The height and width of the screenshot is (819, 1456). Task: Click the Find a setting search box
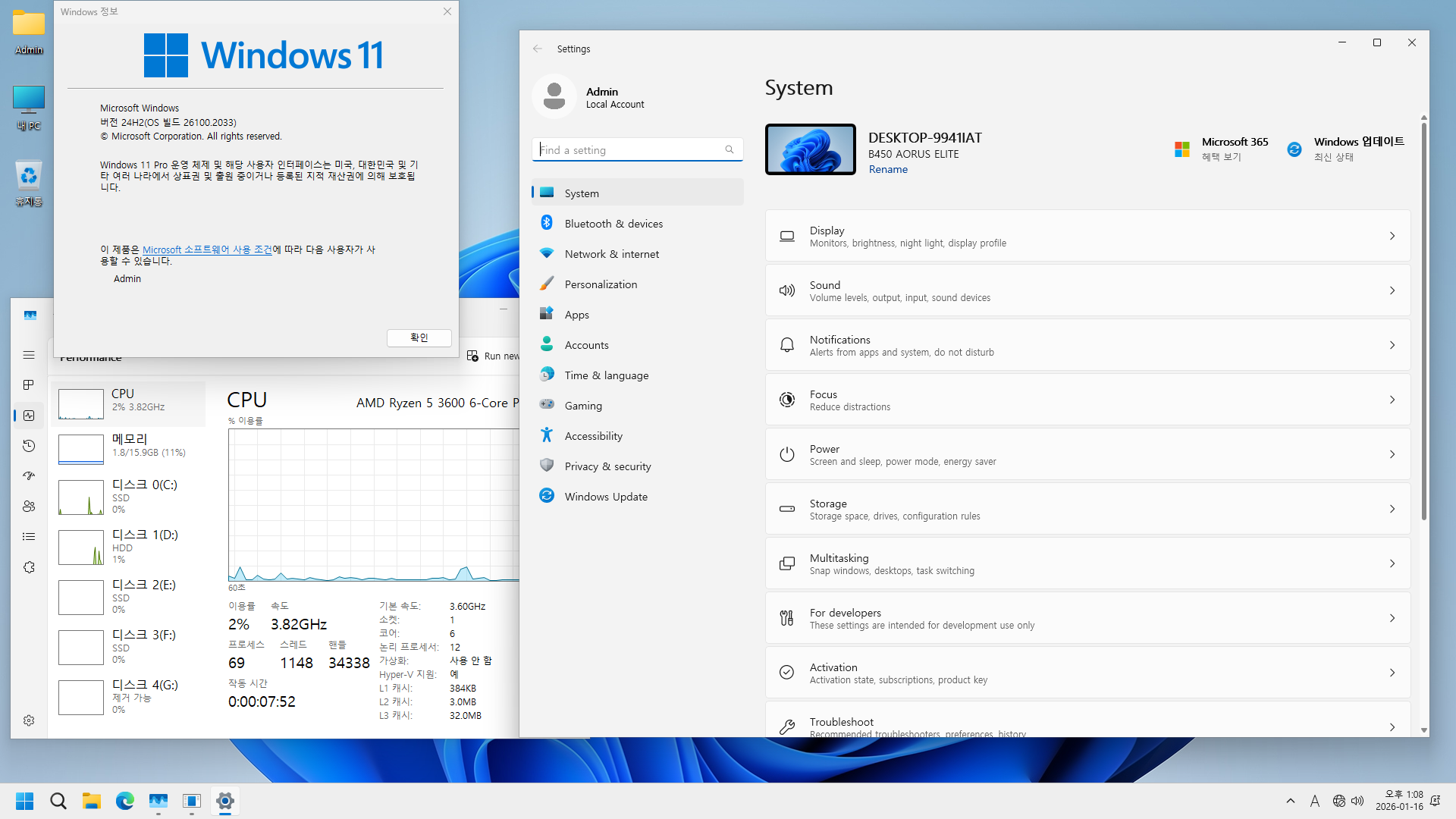[629, 150]
